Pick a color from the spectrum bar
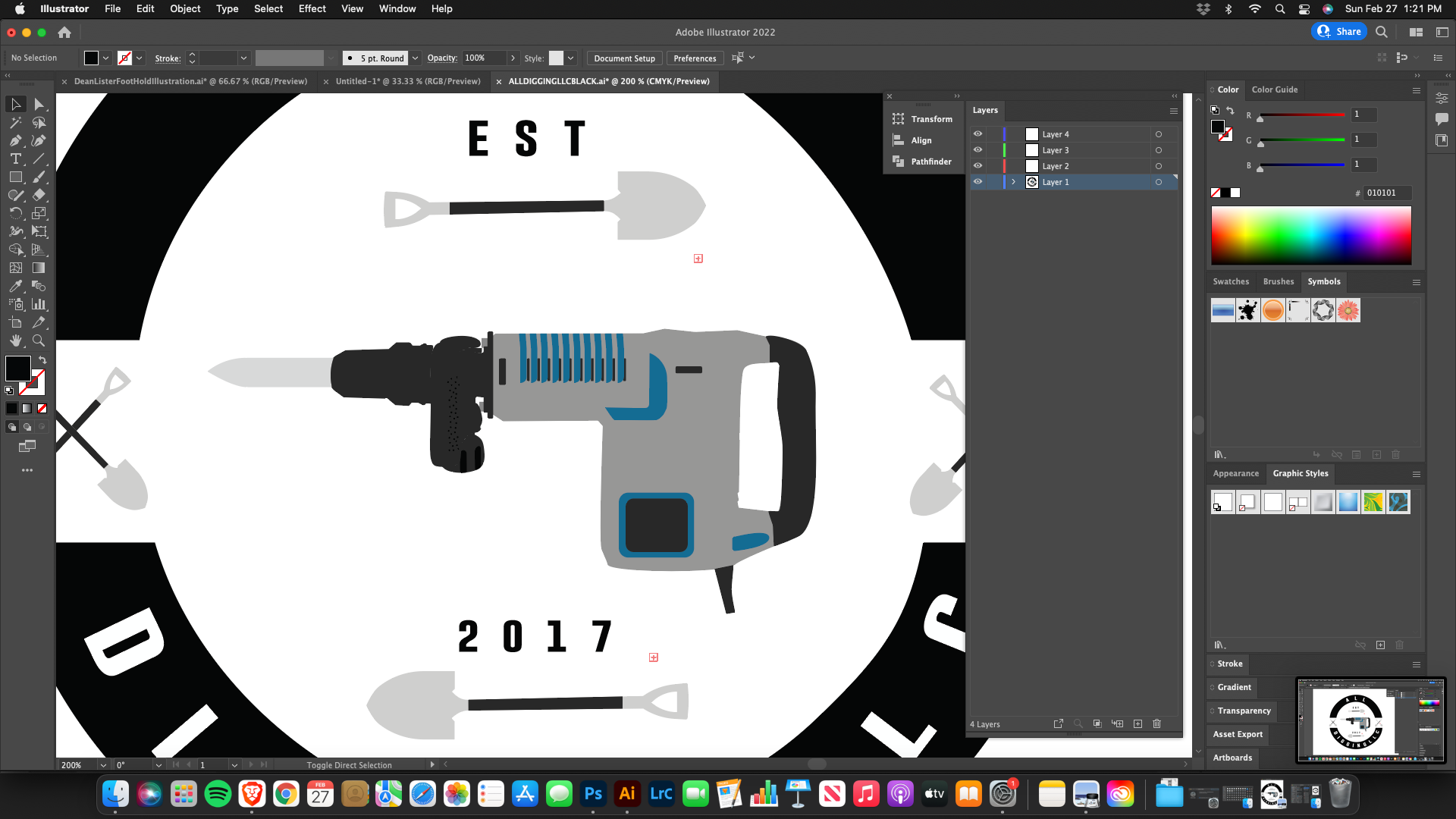The width and height of the screenshot is (1456, 819). [1311, 235]
